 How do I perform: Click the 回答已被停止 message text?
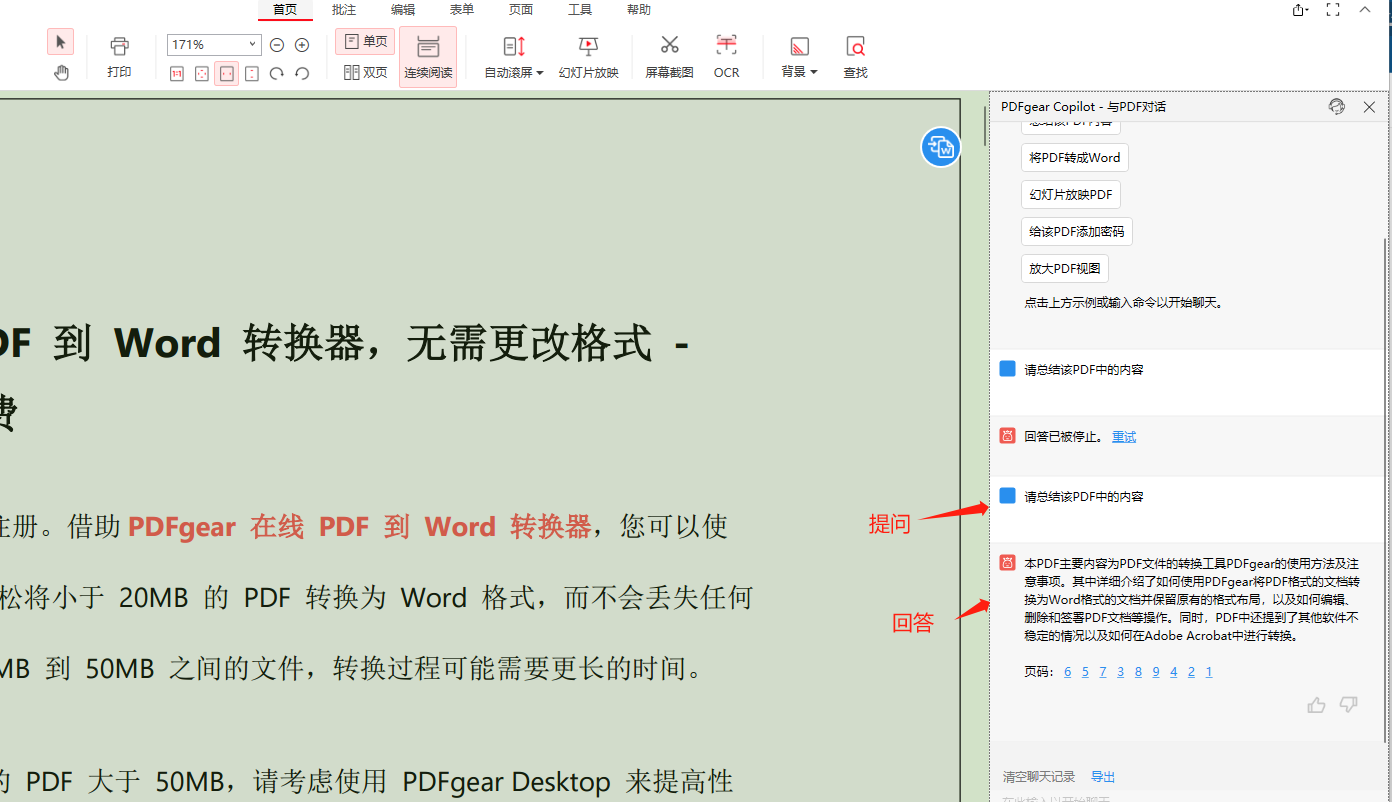[1065, 437]
